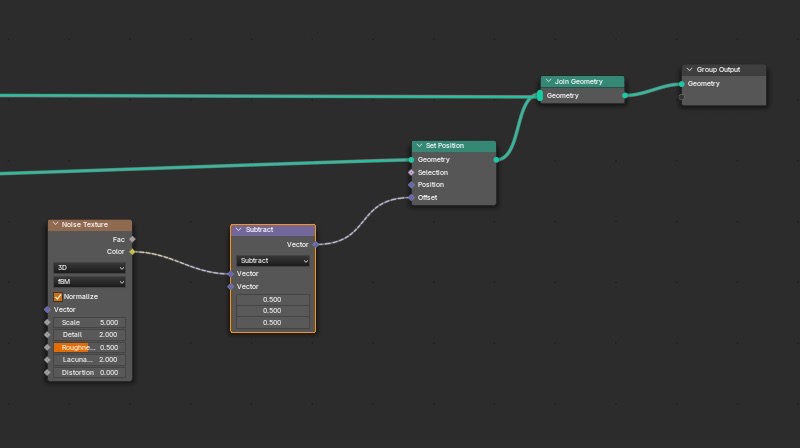Click the Fac output socket
This screenshot has width=800, height=448.
tap(132, 239)
